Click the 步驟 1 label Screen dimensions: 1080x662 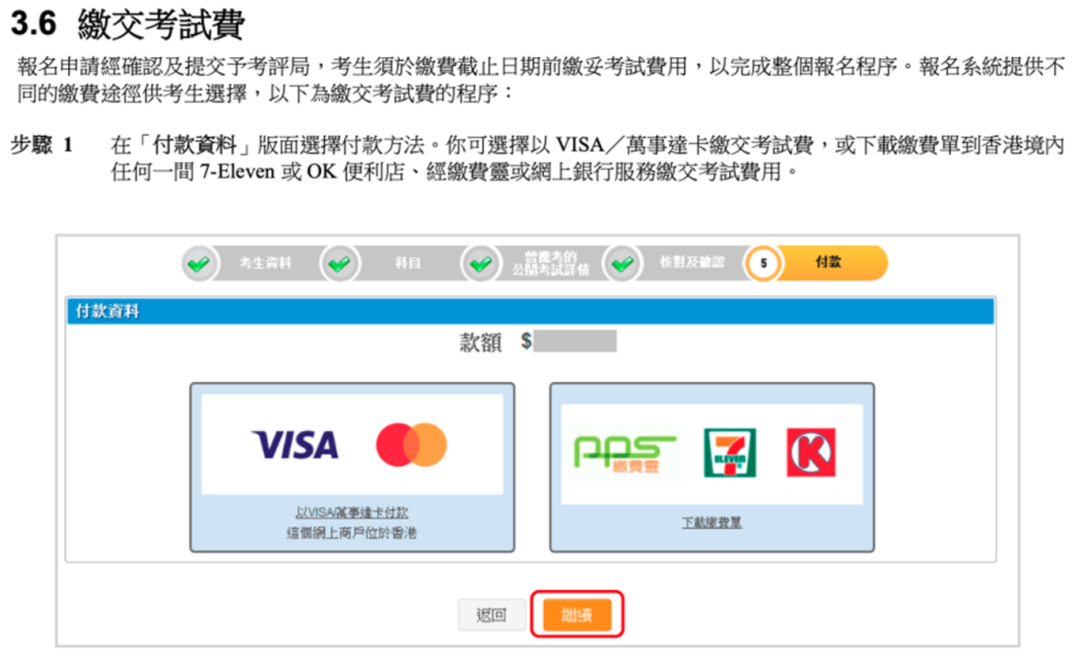[x=41, y=145]
